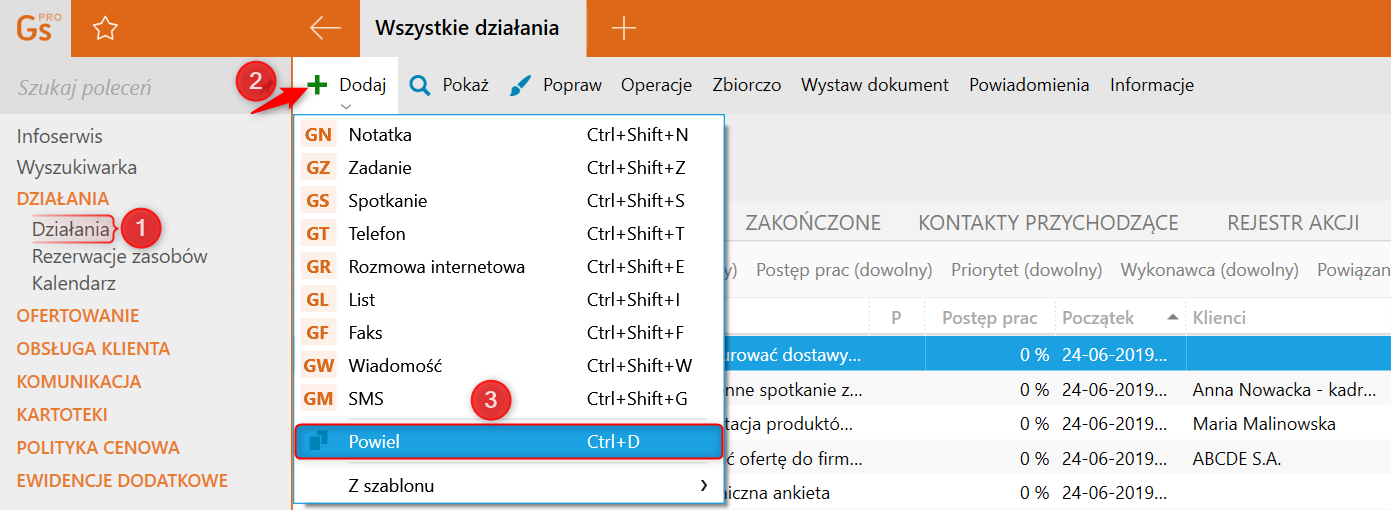Click the back arrow icon
The height and width of the screenshot is (510, 1391).
[325, 28]
